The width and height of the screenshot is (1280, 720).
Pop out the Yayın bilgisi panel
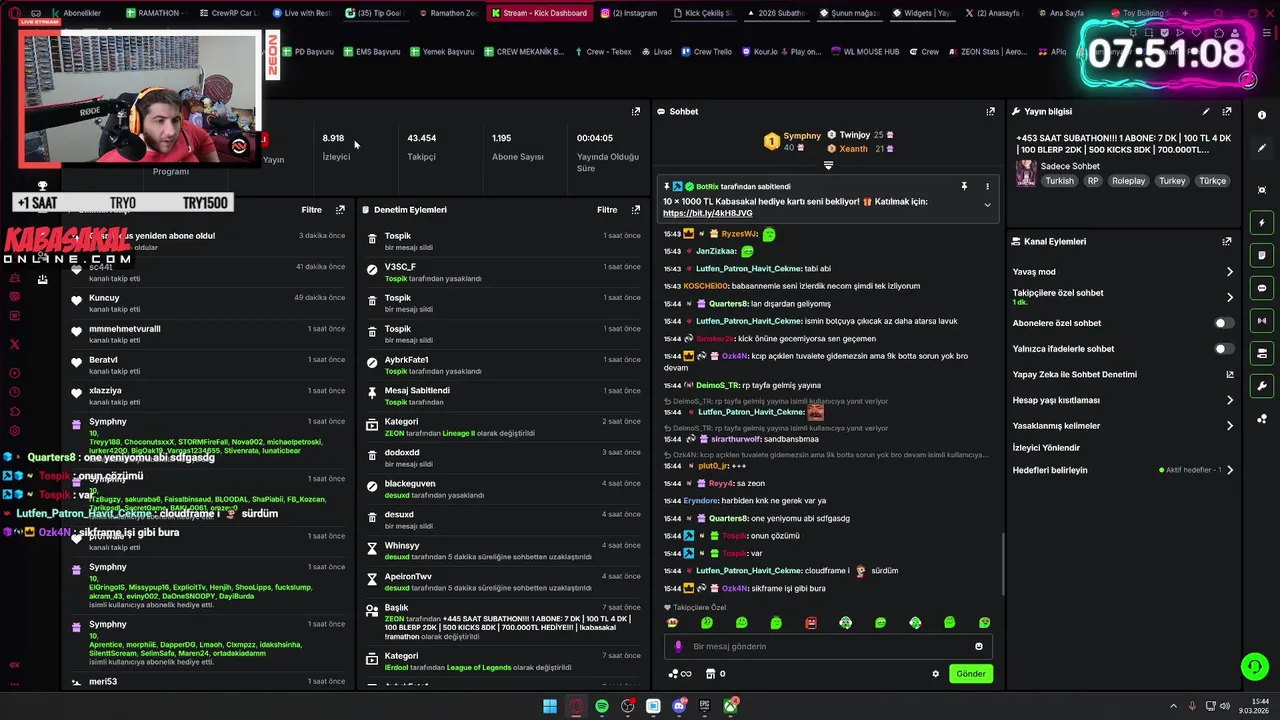[1227, 112]
